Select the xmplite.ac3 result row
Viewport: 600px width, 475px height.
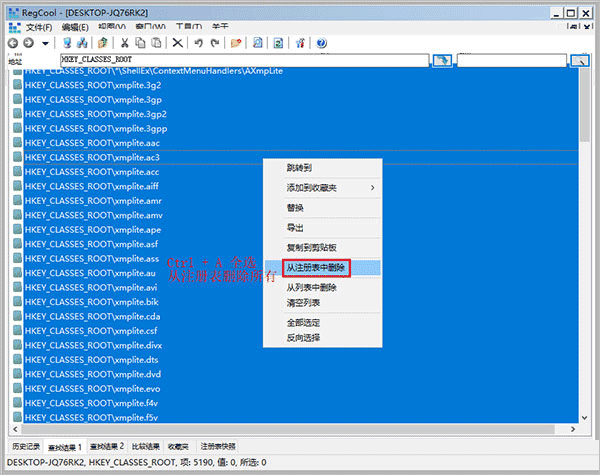(301, 157)
